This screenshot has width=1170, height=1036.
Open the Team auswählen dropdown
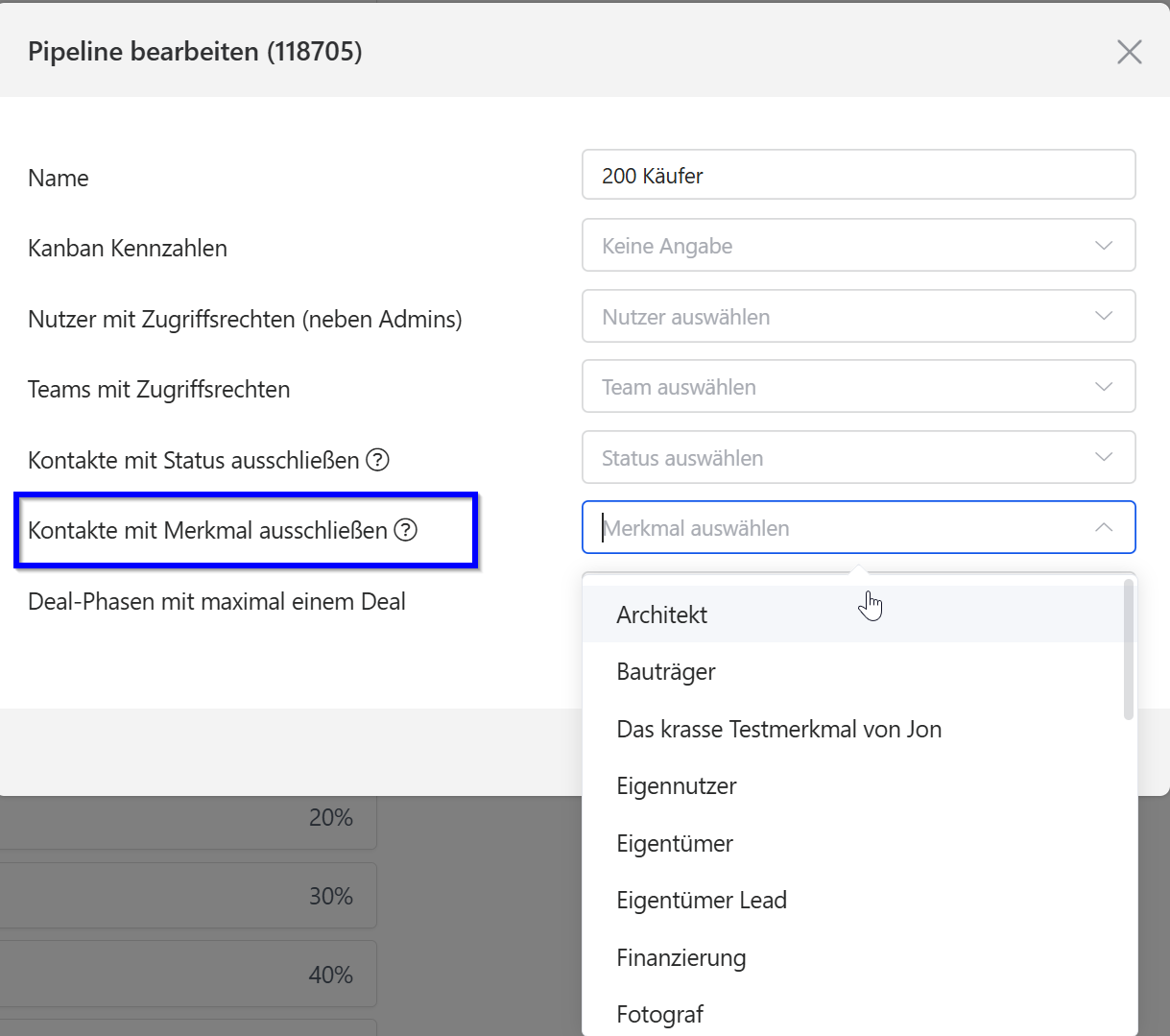point(858,387)
